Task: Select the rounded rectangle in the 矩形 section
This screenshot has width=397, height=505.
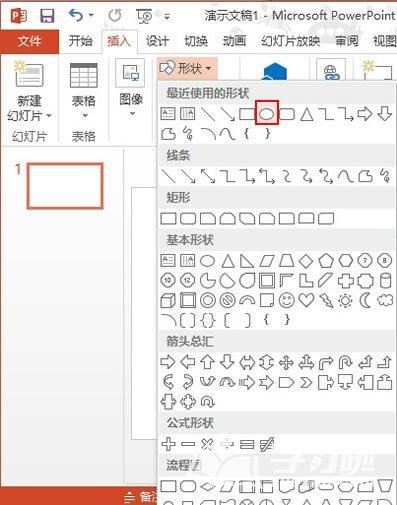Action: 188,219
